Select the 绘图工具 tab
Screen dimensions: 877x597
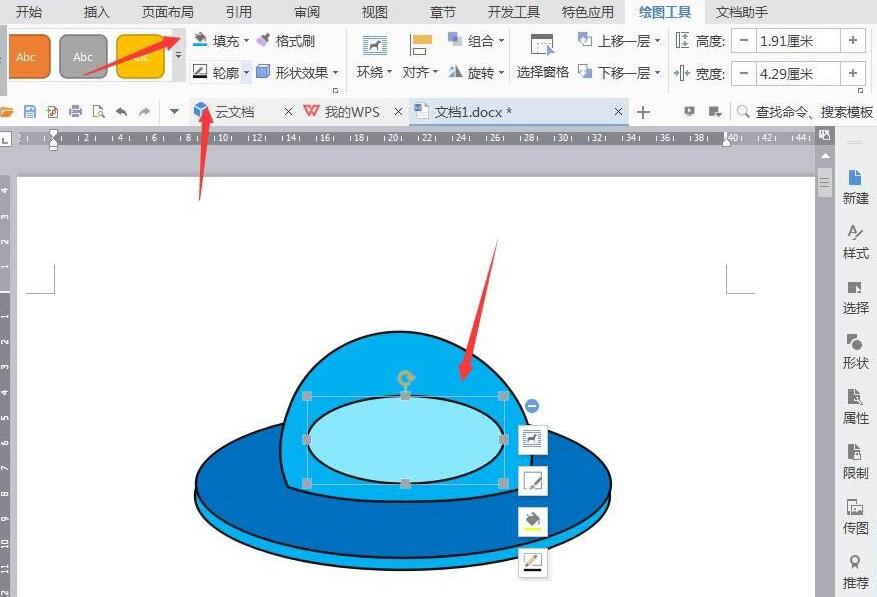pyautogui.click(x=664, y=12)
